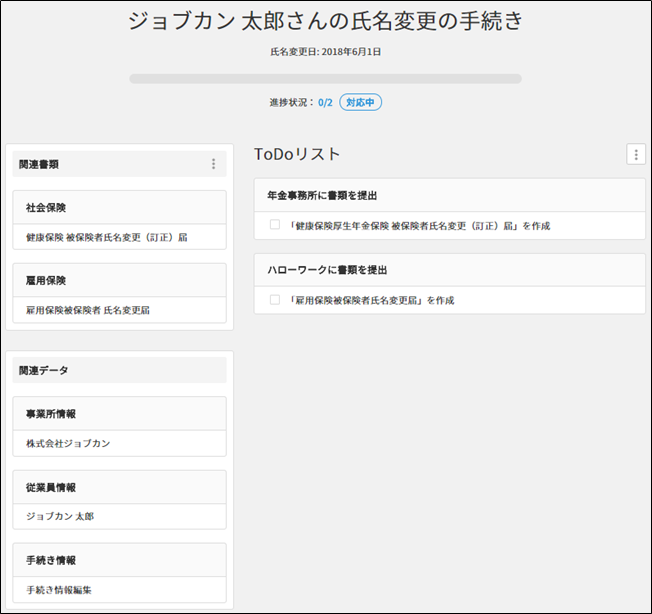Click the 手続き情報編集 link
The image size is (652, 614).
[x=60, y=590]
